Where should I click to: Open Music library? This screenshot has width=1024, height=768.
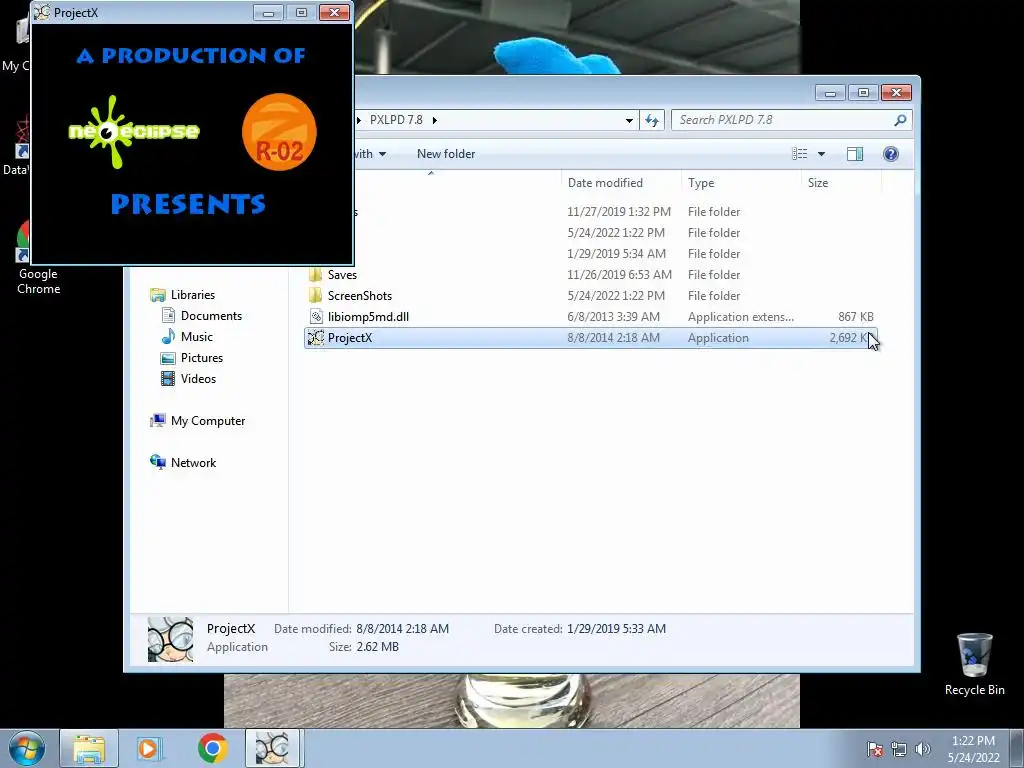197,336
